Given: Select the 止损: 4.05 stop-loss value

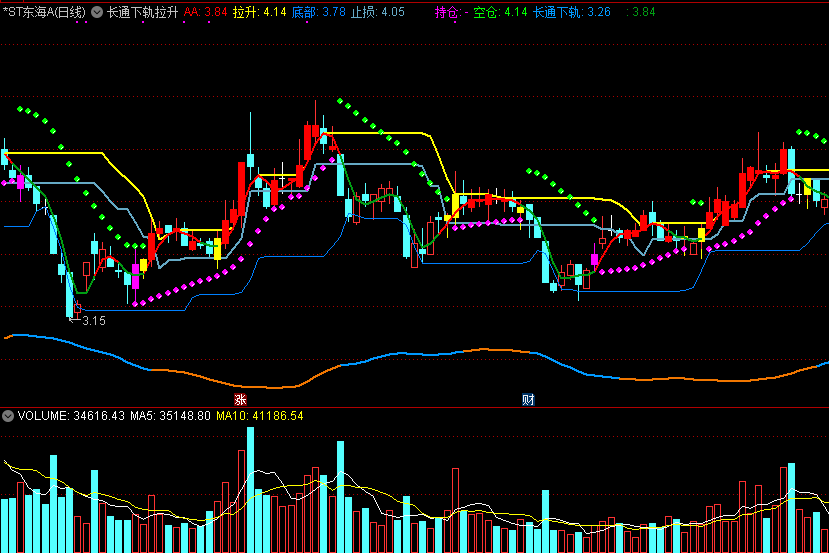Looking at the screenshot, I should 377,12.
